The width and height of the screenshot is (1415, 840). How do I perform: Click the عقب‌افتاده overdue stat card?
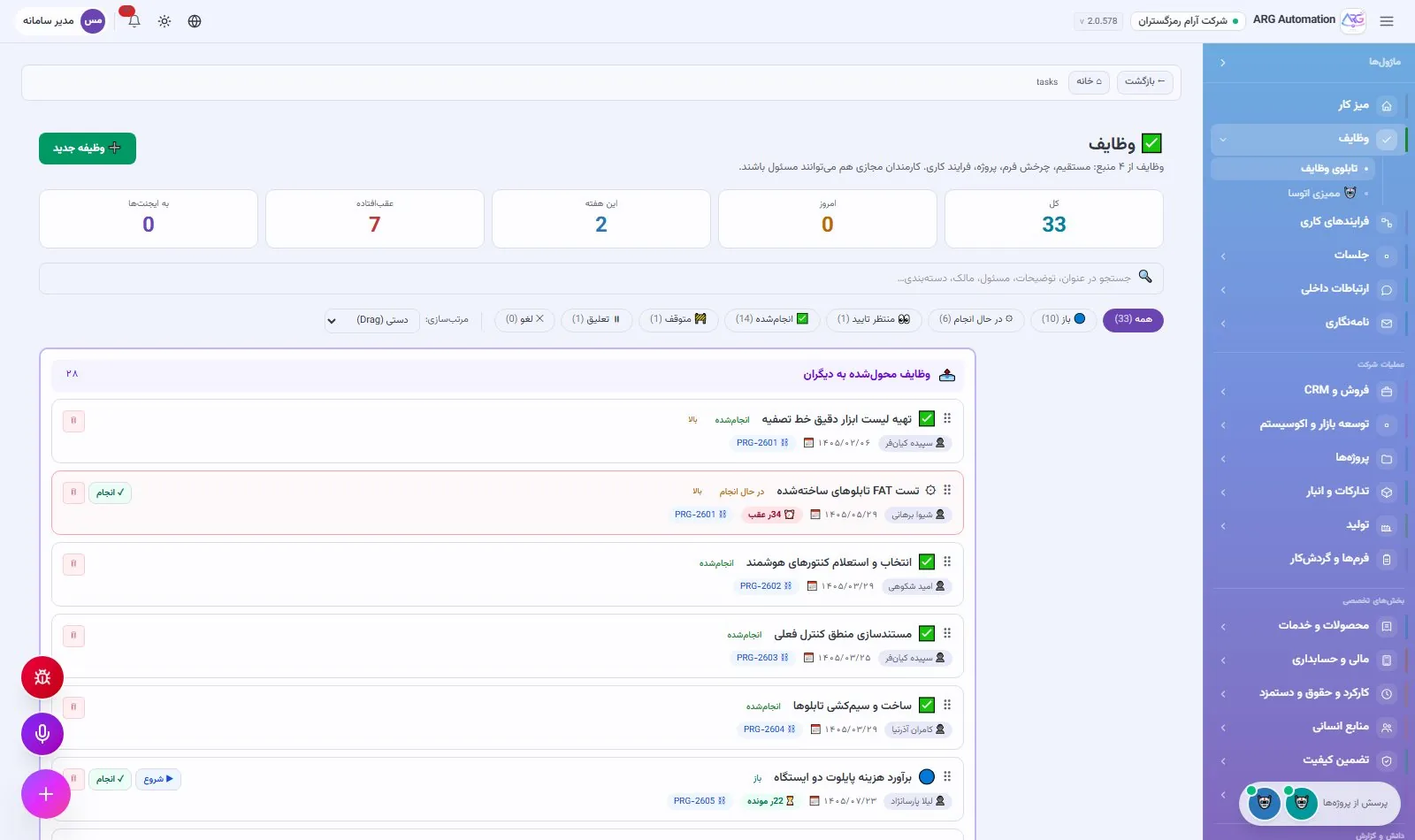pos(375,218)
